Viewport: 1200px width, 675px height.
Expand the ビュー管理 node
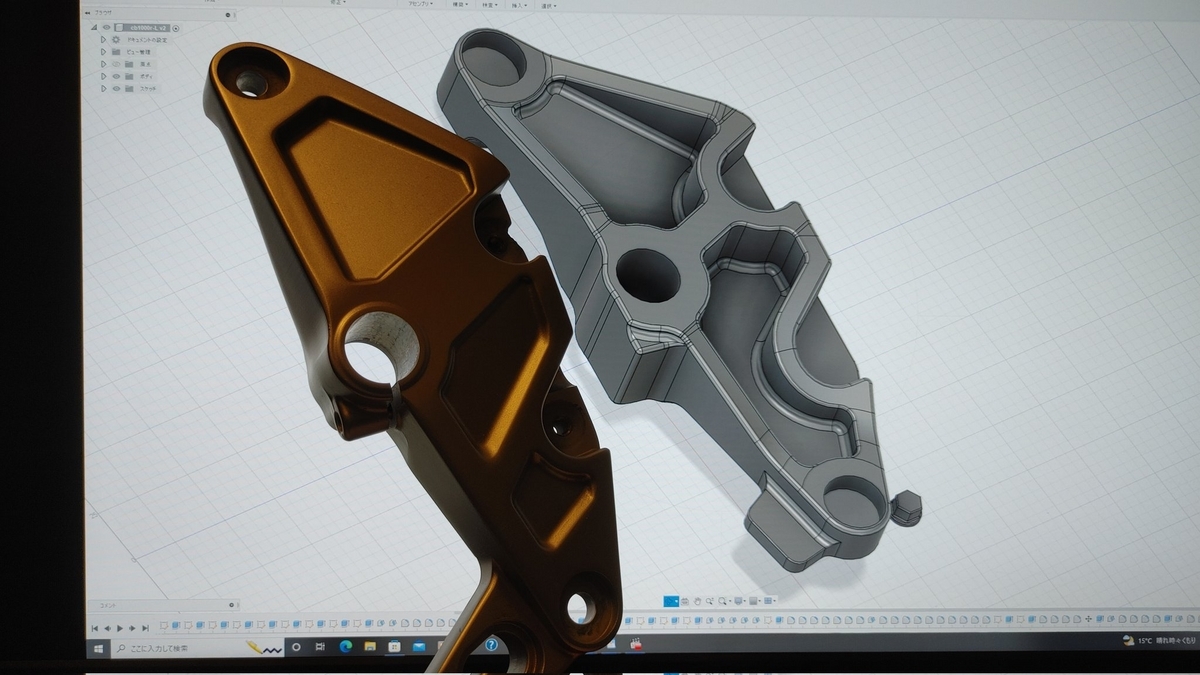pos(103,52)
